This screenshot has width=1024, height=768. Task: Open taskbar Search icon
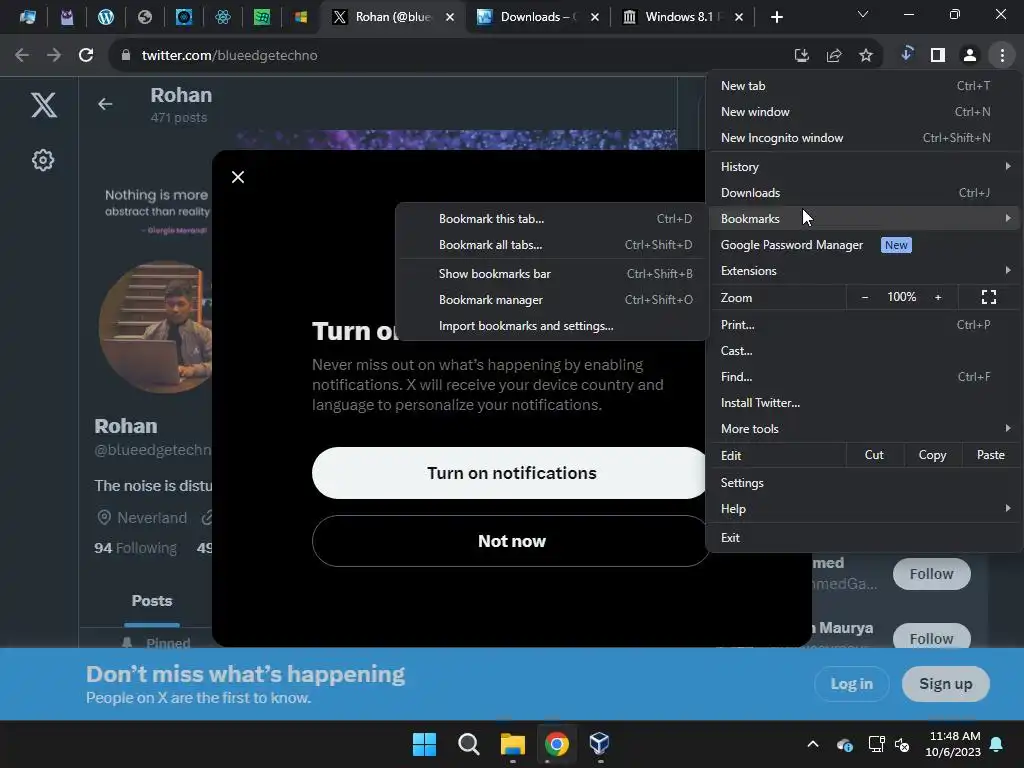click(468, 744)
